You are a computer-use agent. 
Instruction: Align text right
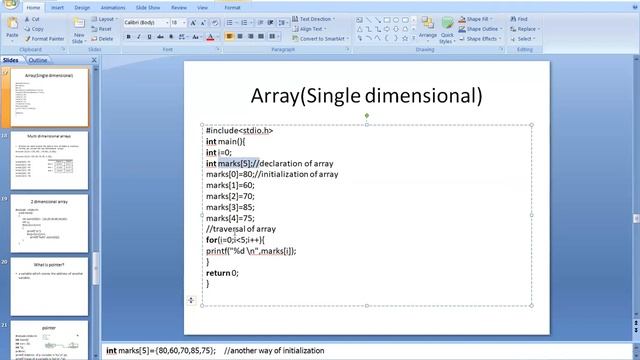pyautogui.click(x=251, y=37)
